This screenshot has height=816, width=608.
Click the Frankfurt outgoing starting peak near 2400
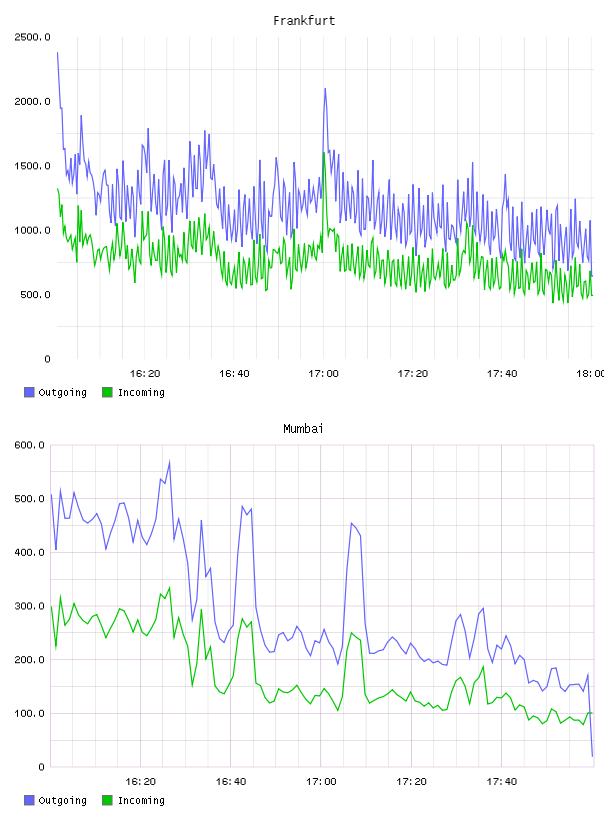pyautogui.click(x=58, y=53)
